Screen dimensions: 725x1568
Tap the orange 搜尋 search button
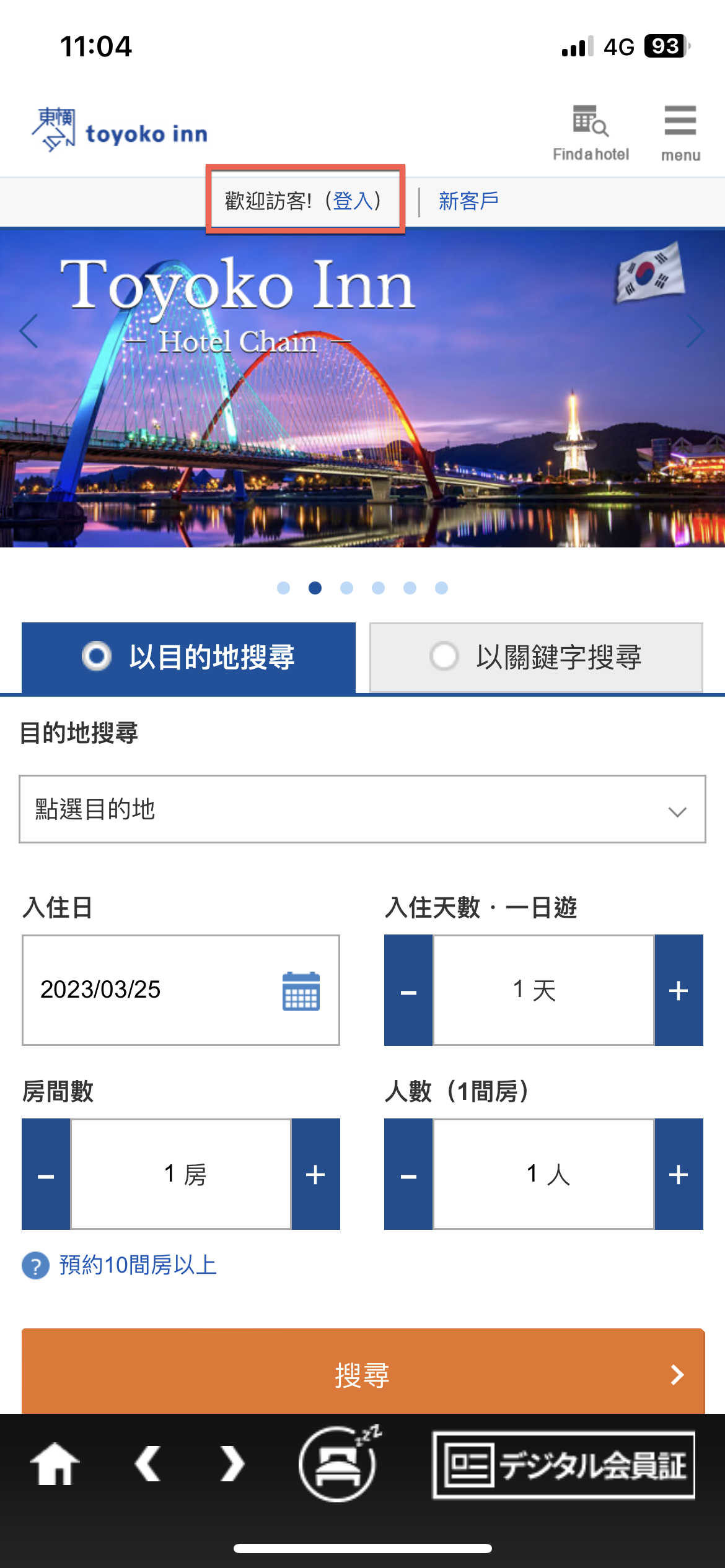(363, 1372)
